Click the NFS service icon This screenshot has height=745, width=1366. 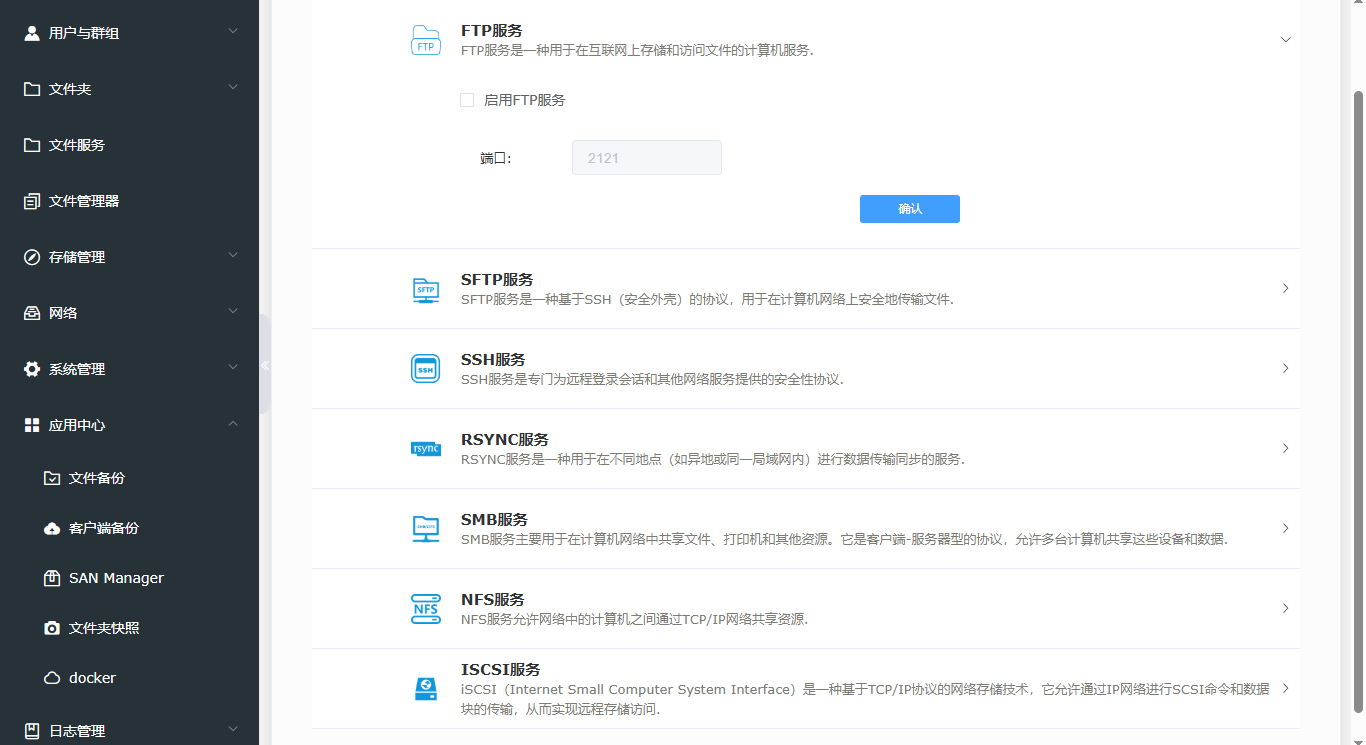pyautogui.click(x=426, y=608)
